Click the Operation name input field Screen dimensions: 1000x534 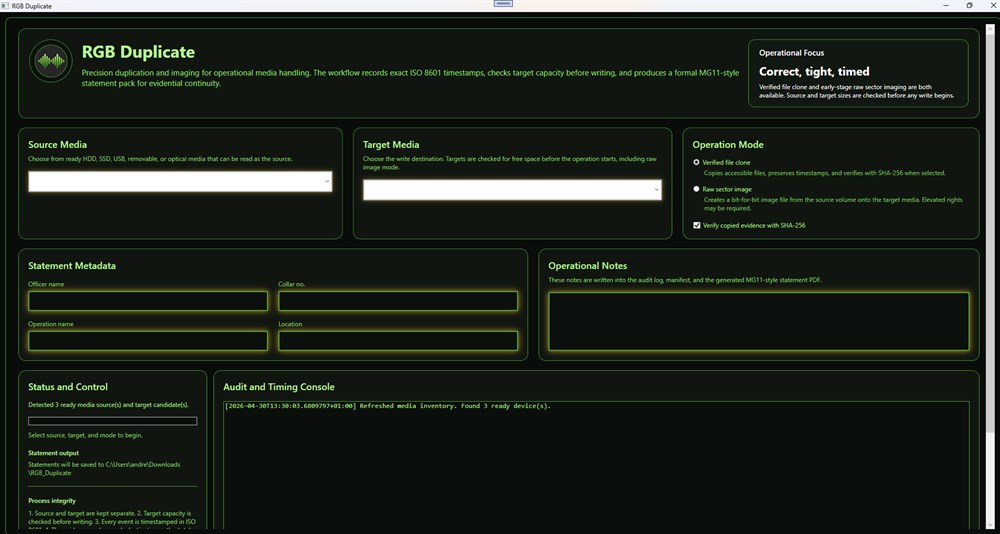[148, 341]
